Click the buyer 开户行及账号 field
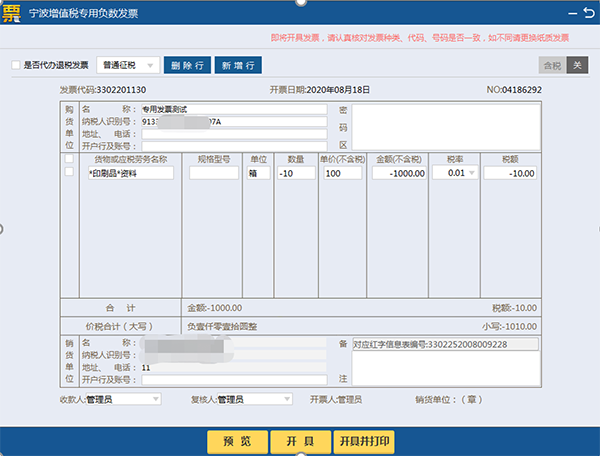This screenshot has width=600, height=456. coord(234,145)
